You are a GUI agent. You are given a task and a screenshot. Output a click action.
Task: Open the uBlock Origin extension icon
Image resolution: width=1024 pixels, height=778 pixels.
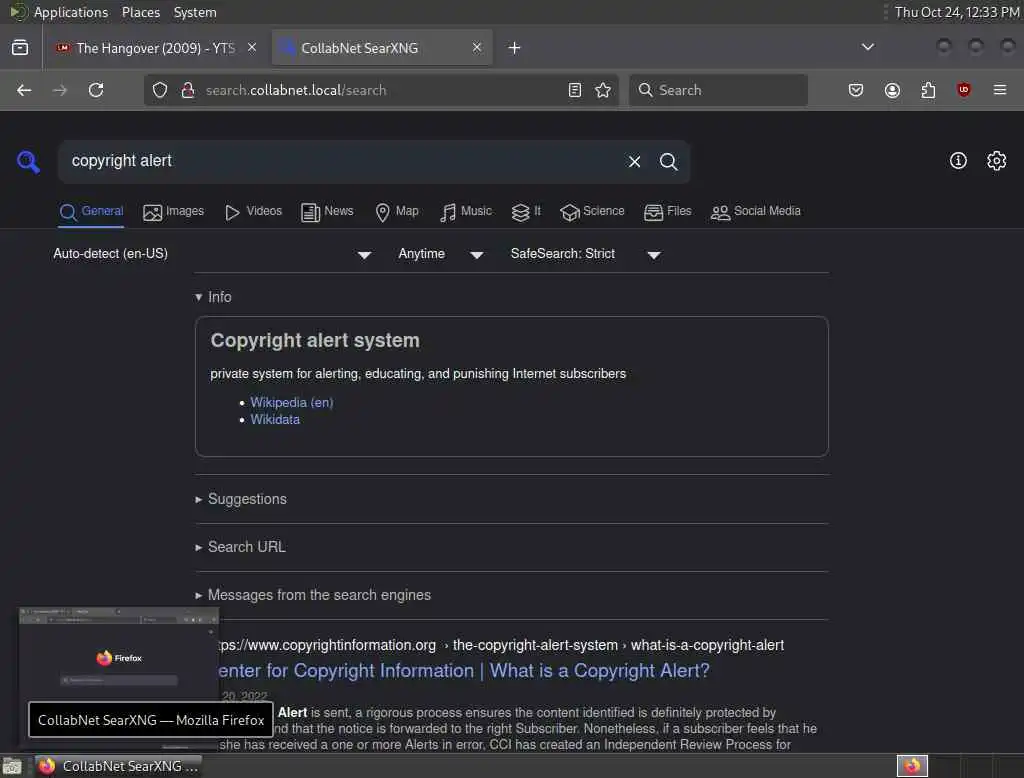tap(964, 90)
